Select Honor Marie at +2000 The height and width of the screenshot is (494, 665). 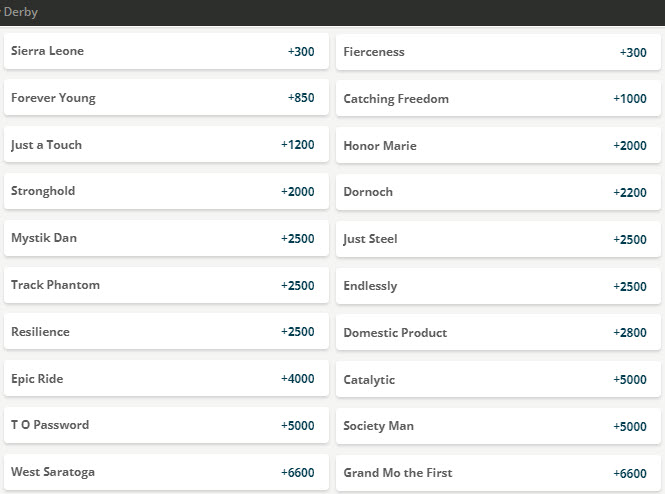(498, 146)
